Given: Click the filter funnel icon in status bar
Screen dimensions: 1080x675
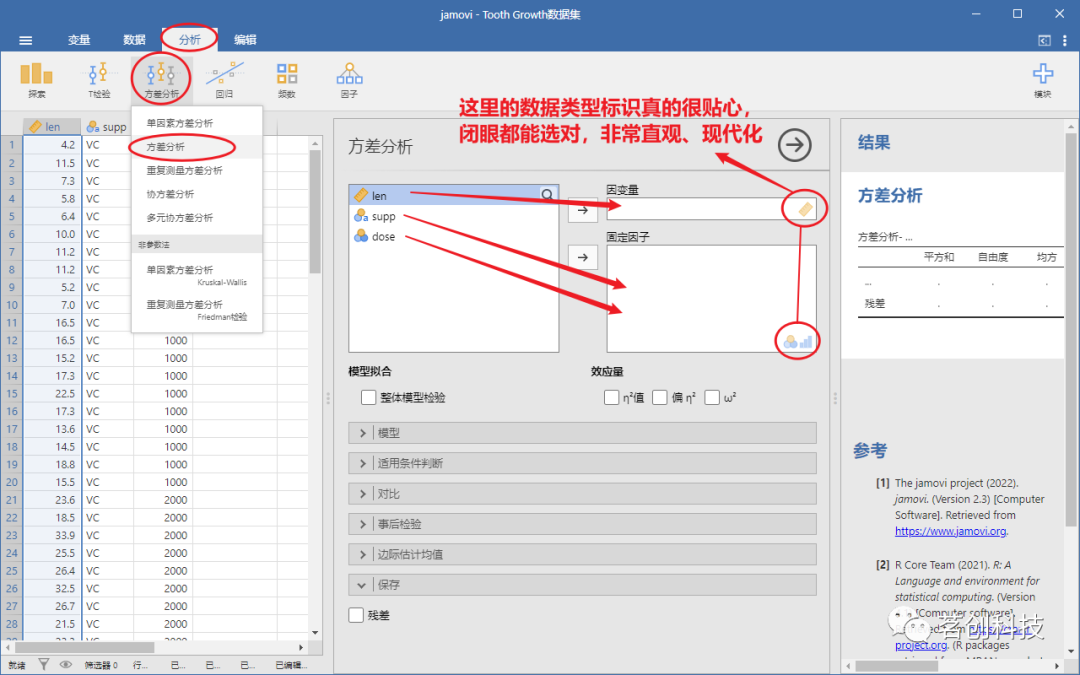Looking at the screenshot, I should pos(43,665).
